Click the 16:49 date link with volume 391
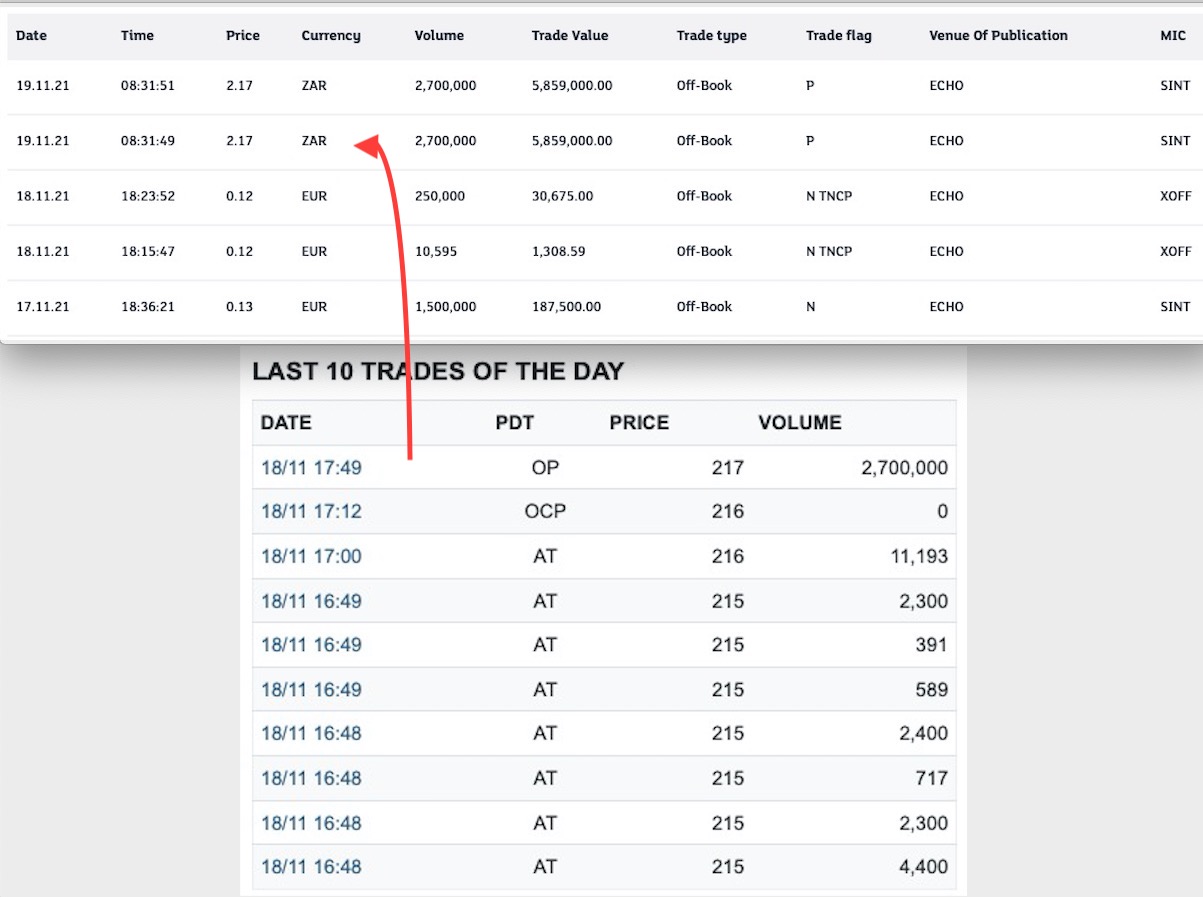Screen dimensions: 1203x897 (x=311, y=645)
